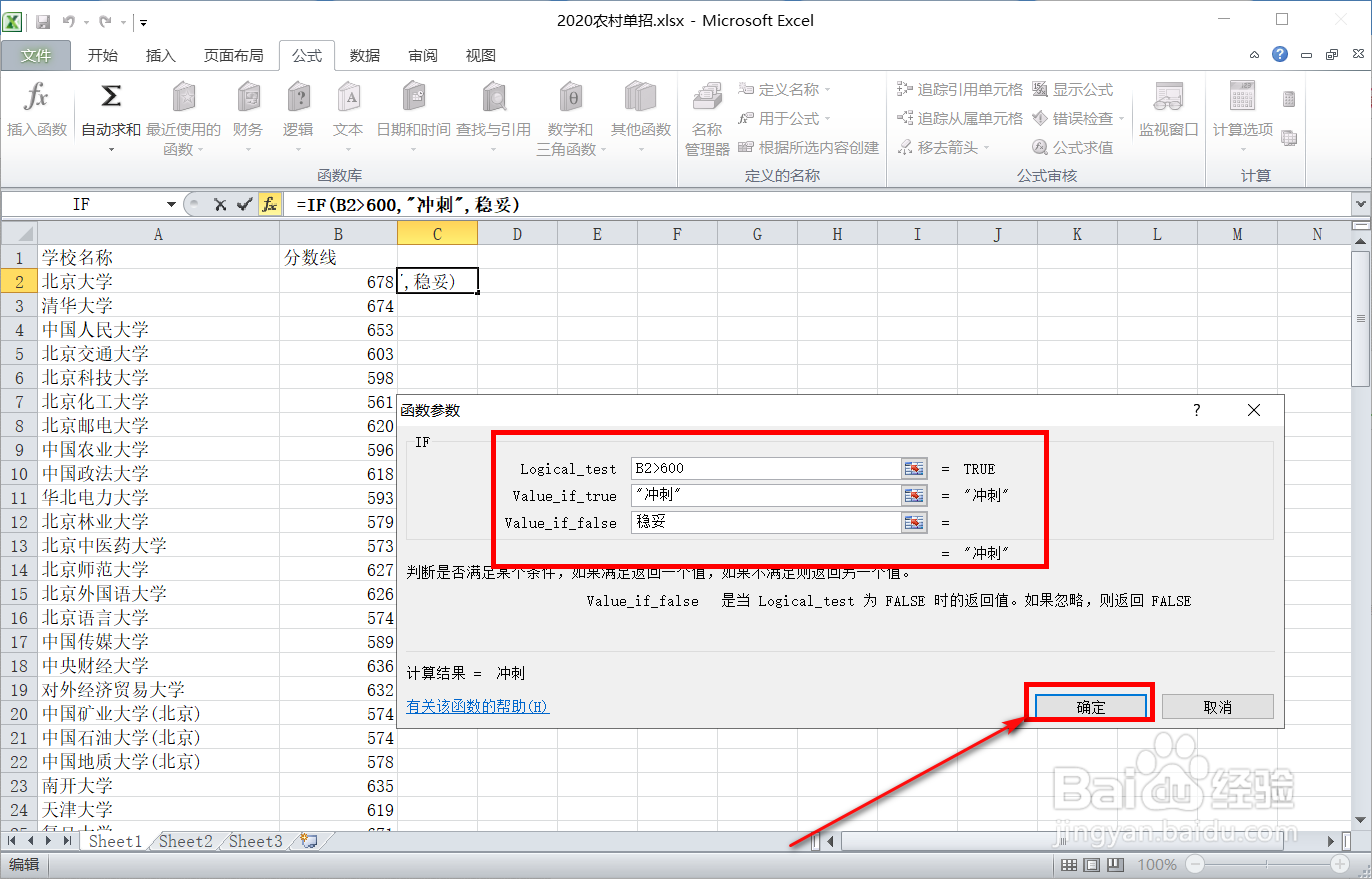Open the Name Box dropdown arrow
The image size is (1372, 879).
click(x=171, y=205)
